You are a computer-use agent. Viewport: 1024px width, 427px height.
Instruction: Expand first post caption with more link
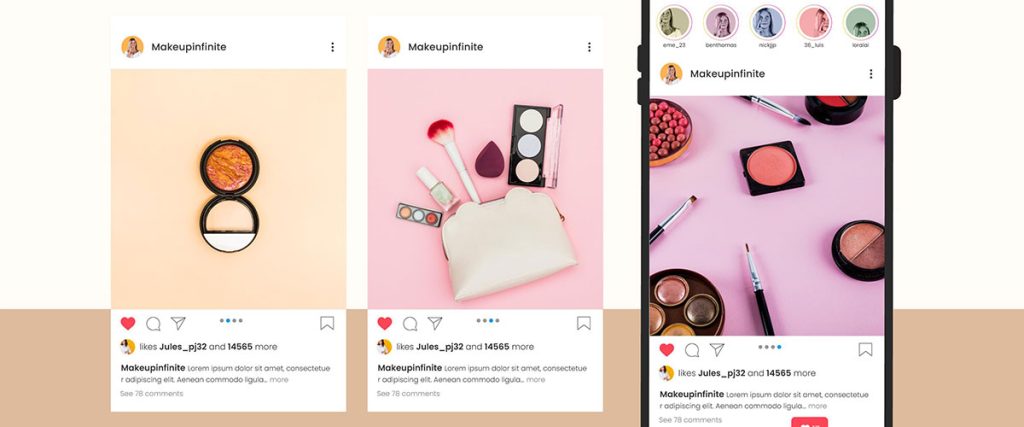click(279, 380)
